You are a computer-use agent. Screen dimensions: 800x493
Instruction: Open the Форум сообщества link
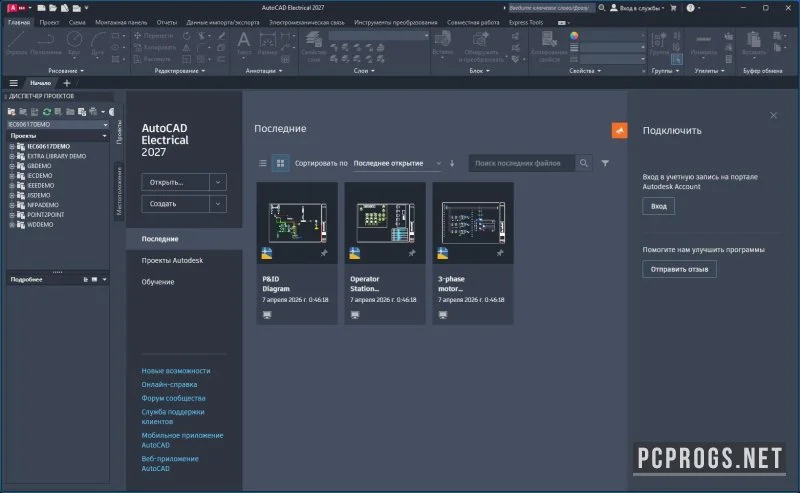pos(173,398)
